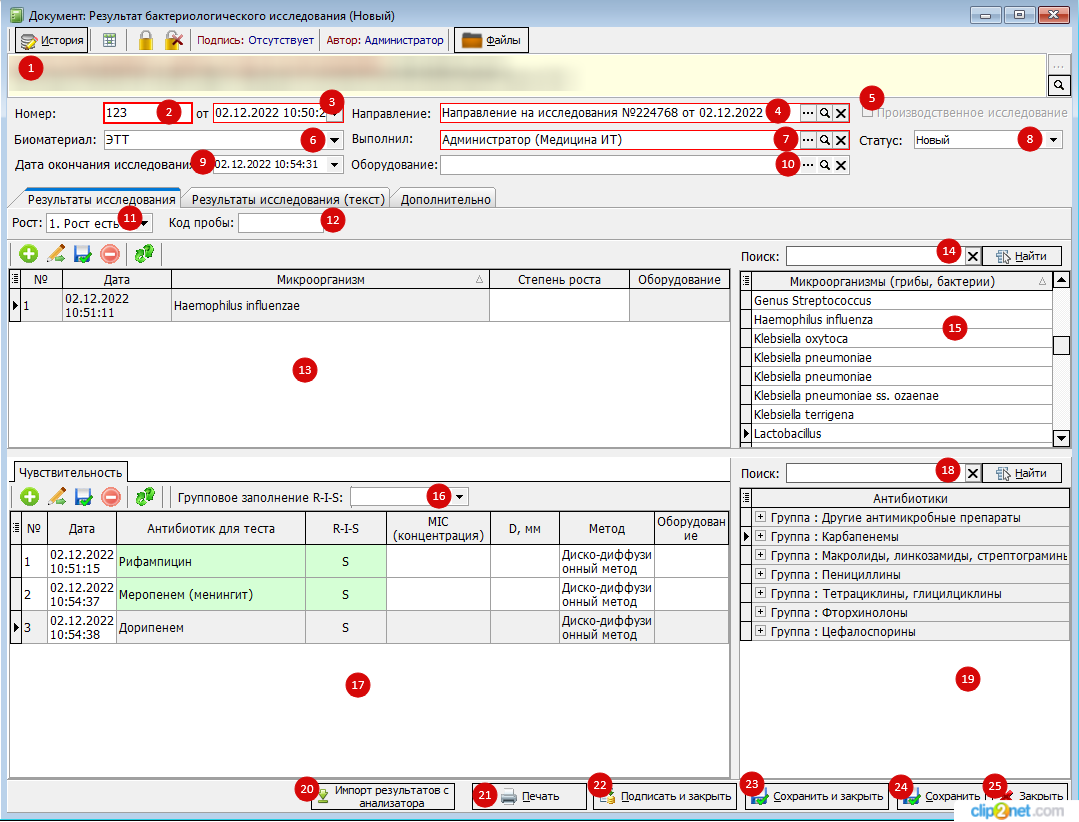Expand group Другие антимикробные препараты
Image resolution: width=1079 pixels, height=822 pixels.
760,517
